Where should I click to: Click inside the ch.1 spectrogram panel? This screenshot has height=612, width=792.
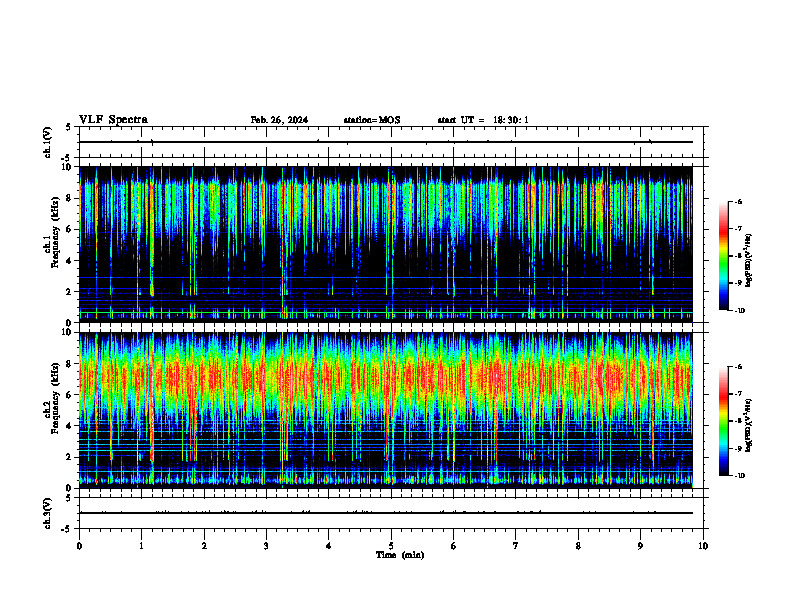386,244
